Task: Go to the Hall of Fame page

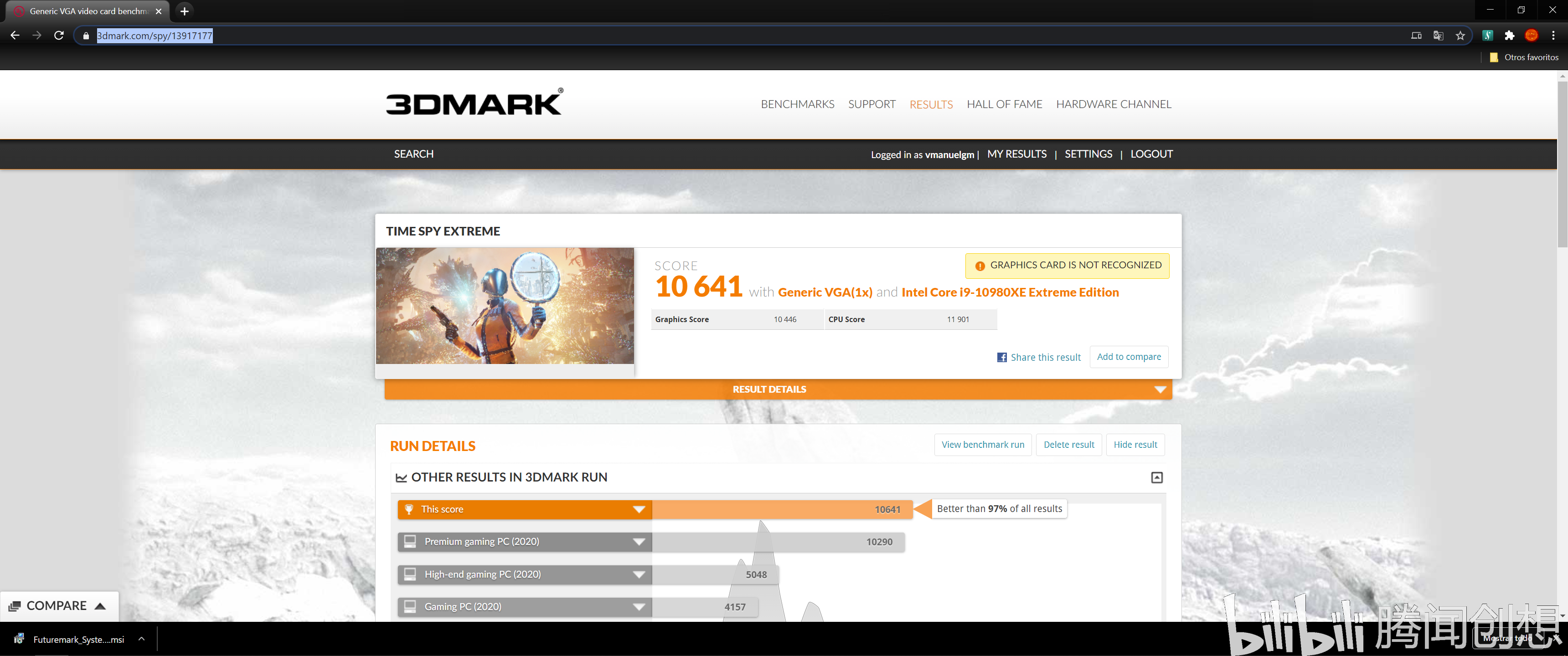Action: (1004, 104)
